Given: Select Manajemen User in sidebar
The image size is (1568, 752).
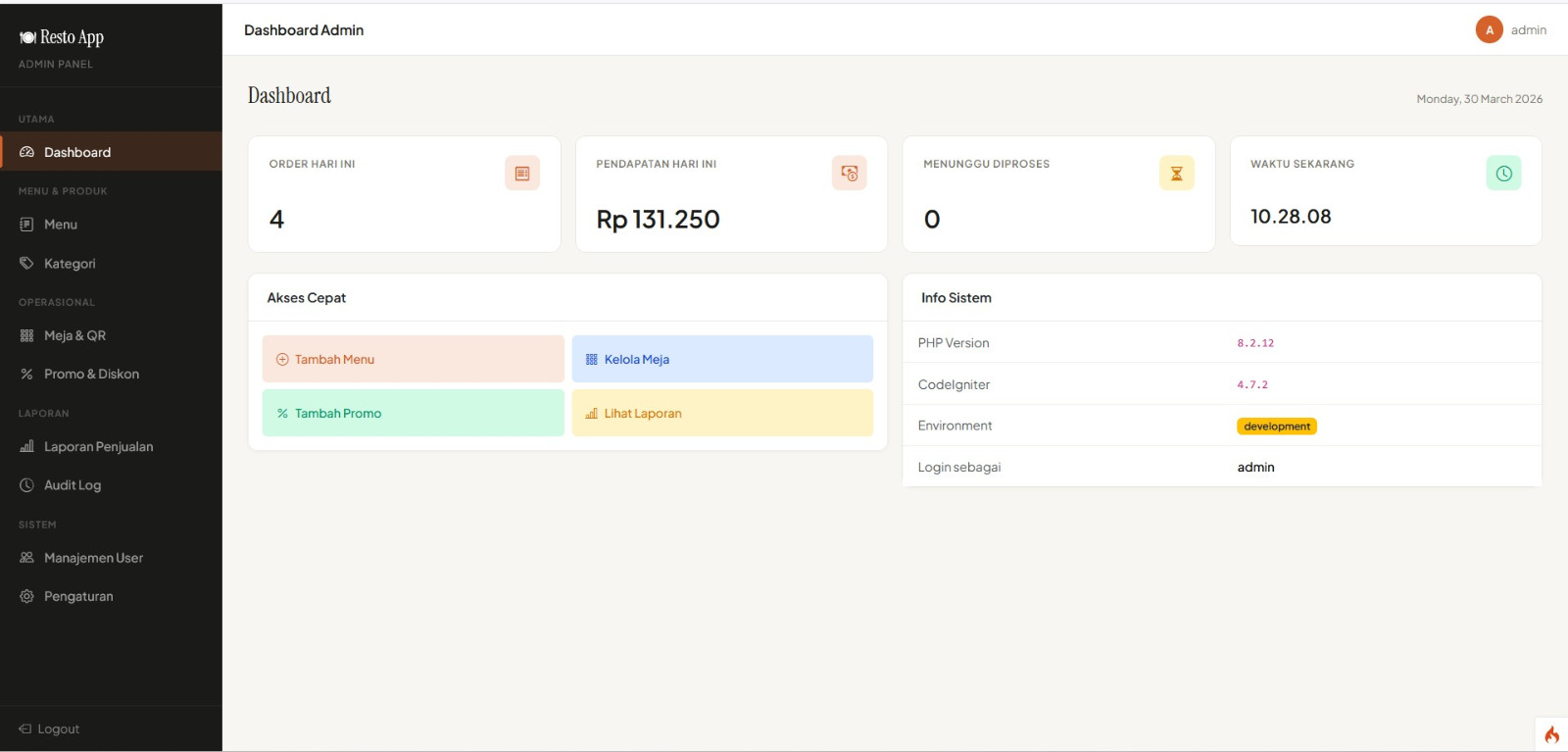Looking at the screenshot, I should click(93, 558).
